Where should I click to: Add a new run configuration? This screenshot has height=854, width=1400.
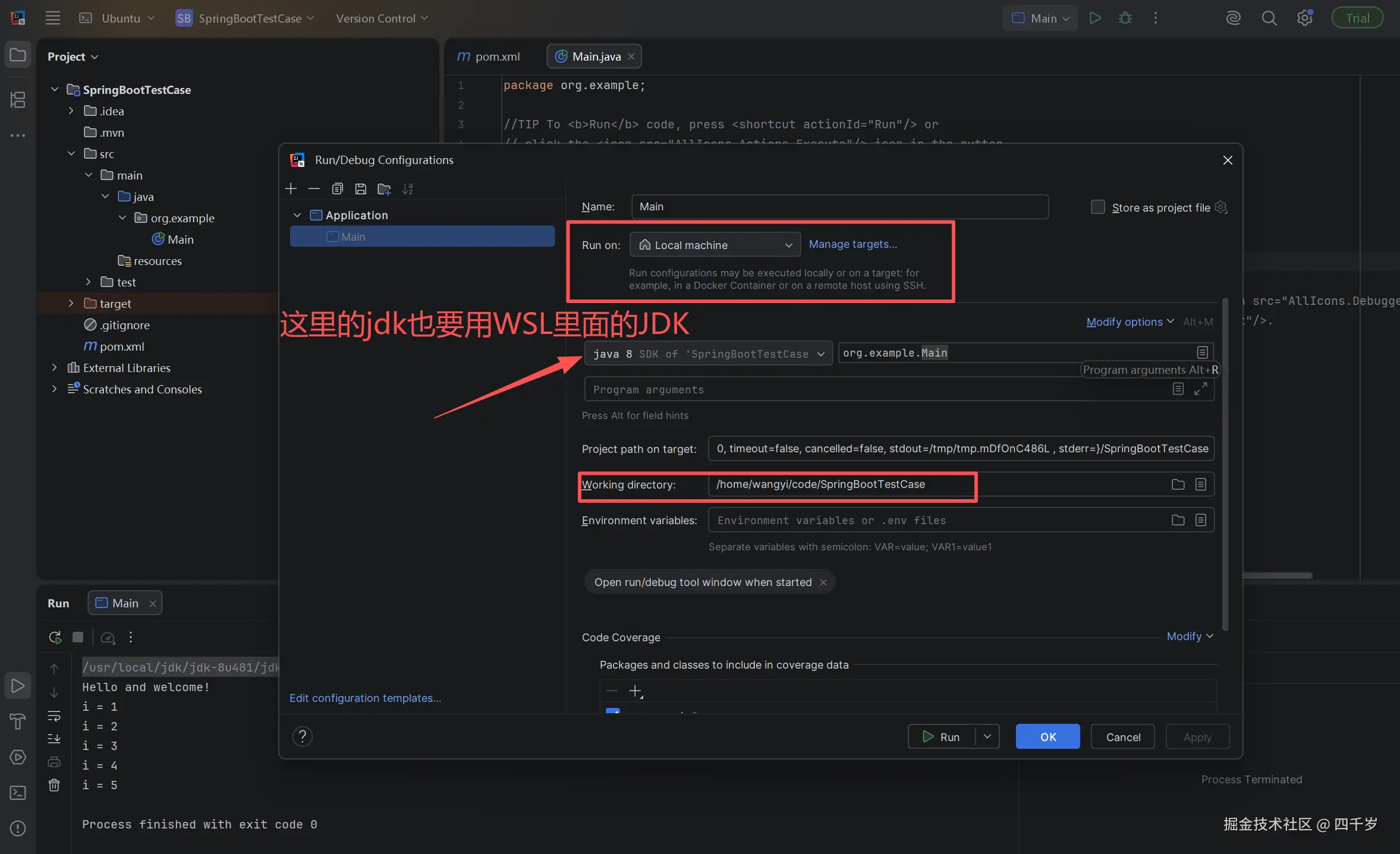coord(291,188)
